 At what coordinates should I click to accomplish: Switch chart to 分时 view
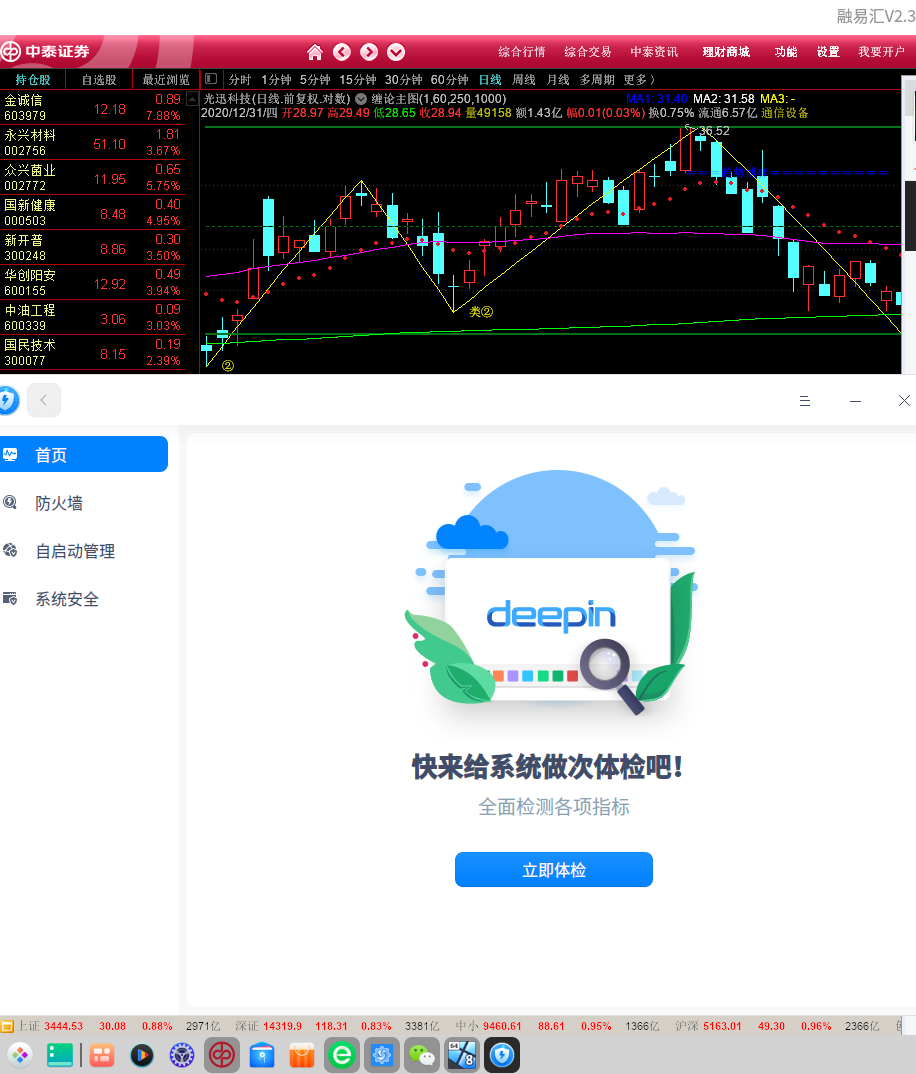(x=239, y=79)
